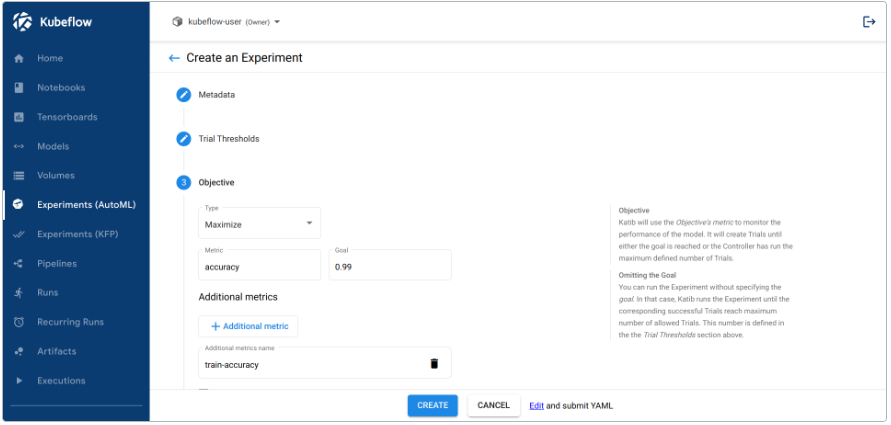The image size is (891, 425).
Task: Click the Edit YAML link
Action: [536, 406]
